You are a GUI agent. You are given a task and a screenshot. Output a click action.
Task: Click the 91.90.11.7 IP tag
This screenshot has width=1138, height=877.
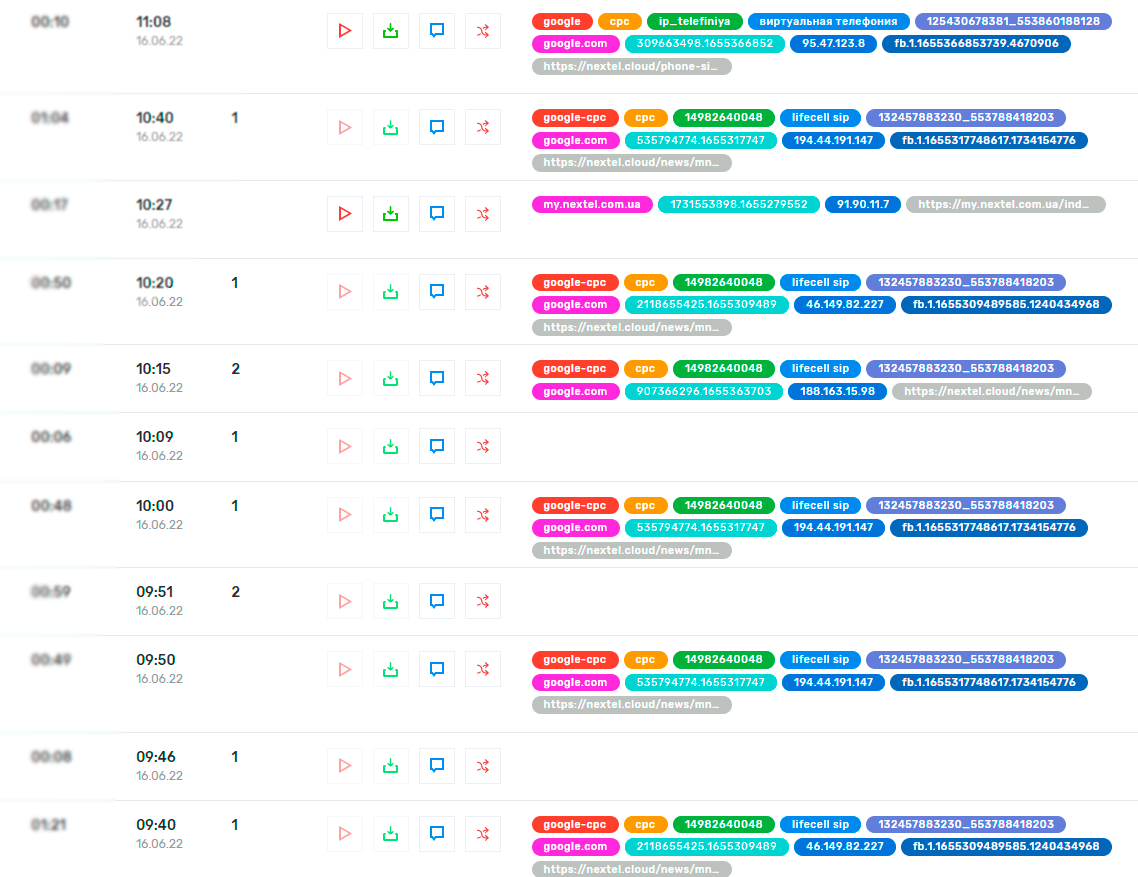863,205
